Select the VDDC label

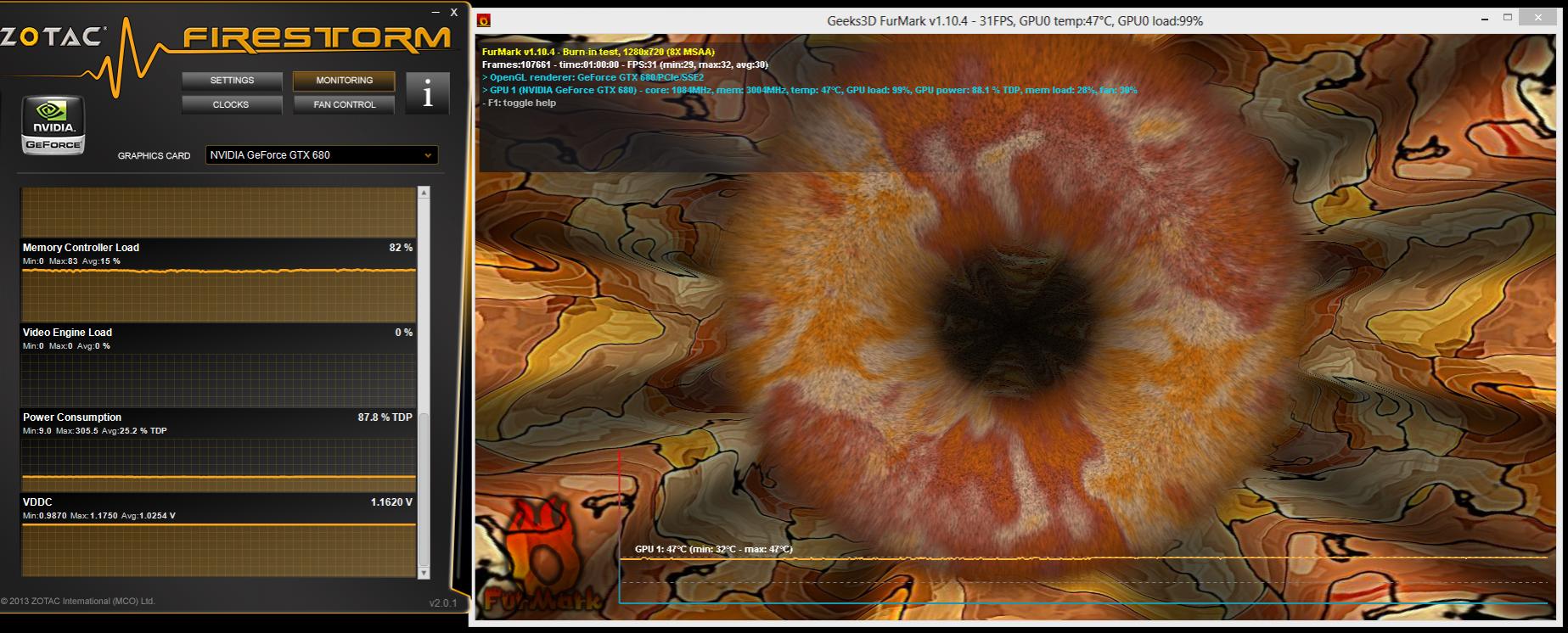coord(37,502)
